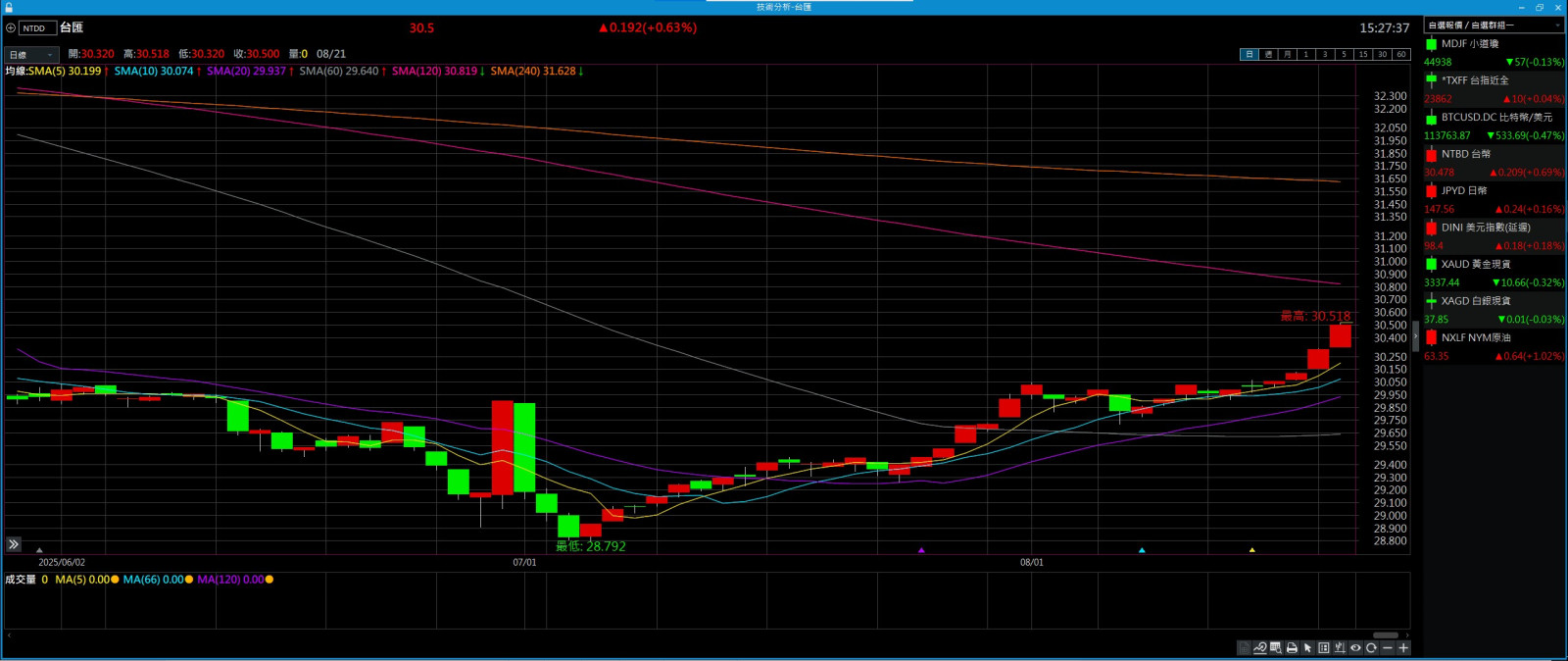Click the purple triangle marker on the time axis
Image resolution: width=1568 pixels, height=661 pixels.
coord(921,550)
